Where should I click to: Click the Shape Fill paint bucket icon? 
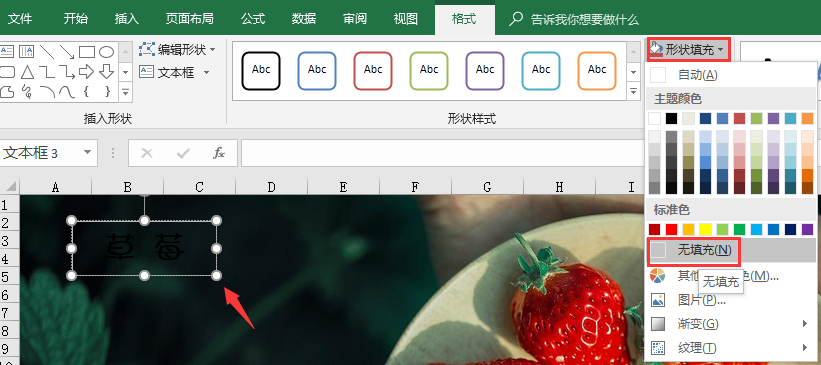point(657,49)
